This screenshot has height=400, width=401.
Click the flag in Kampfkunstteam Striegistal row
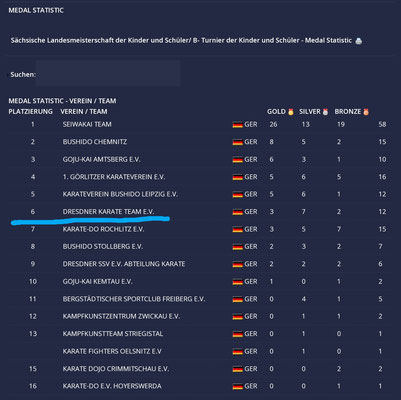[x=238, y=334]
